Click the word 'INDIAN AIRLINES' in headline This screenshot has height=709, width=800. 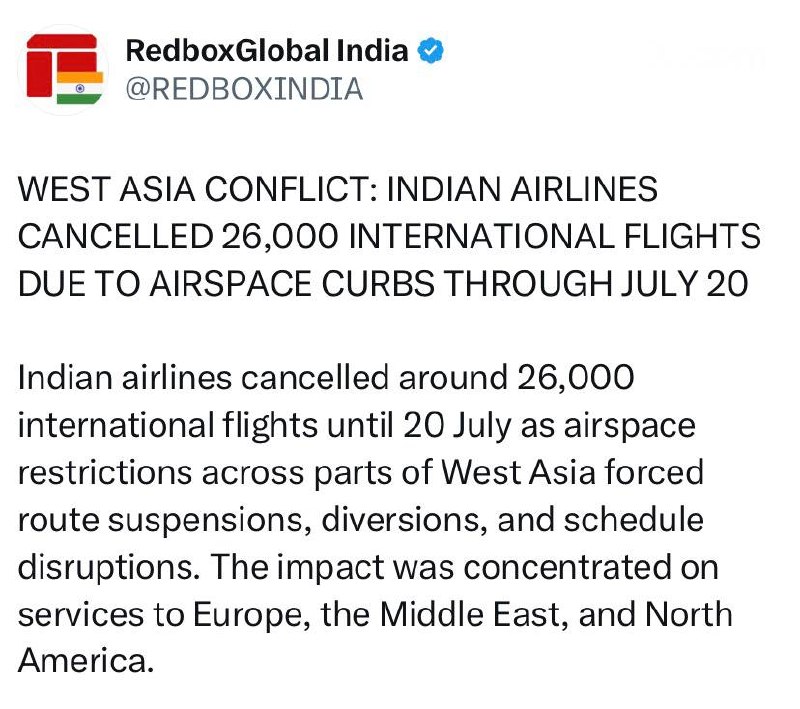pyautogui.click(x=522, y=189)
